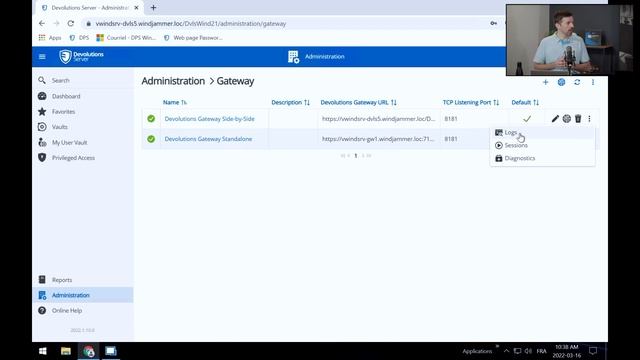Image resolution: width=640 pixels, height=360 pixels.
Task: Click the Vaults icon
Action: (x=42, y=127)
